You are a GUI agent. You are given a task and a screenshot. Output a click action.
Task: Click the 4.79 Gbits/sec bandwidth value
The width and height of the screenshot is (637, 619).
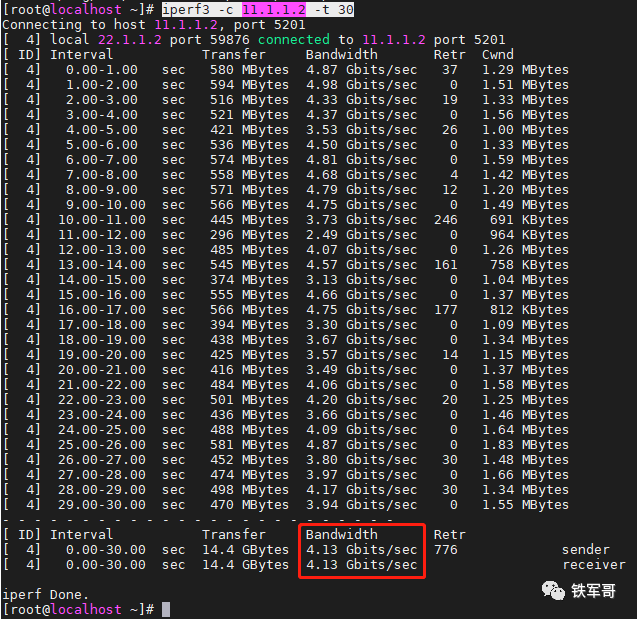(362, 190)
